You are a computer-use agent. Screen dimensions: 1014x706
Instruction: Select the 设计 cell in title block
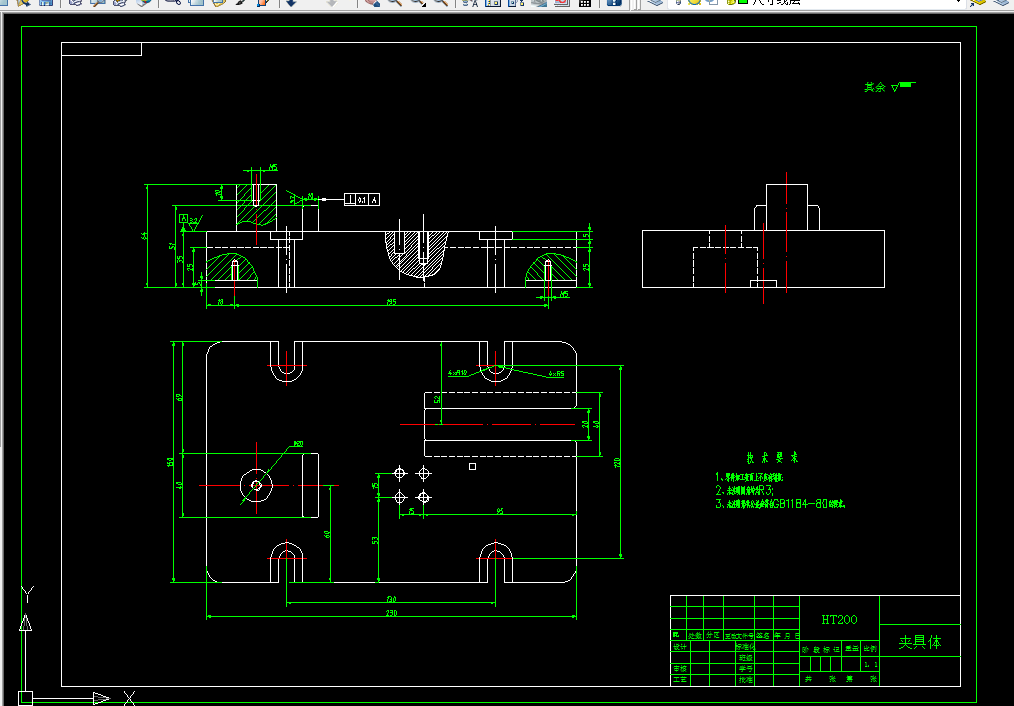point(679,647)
